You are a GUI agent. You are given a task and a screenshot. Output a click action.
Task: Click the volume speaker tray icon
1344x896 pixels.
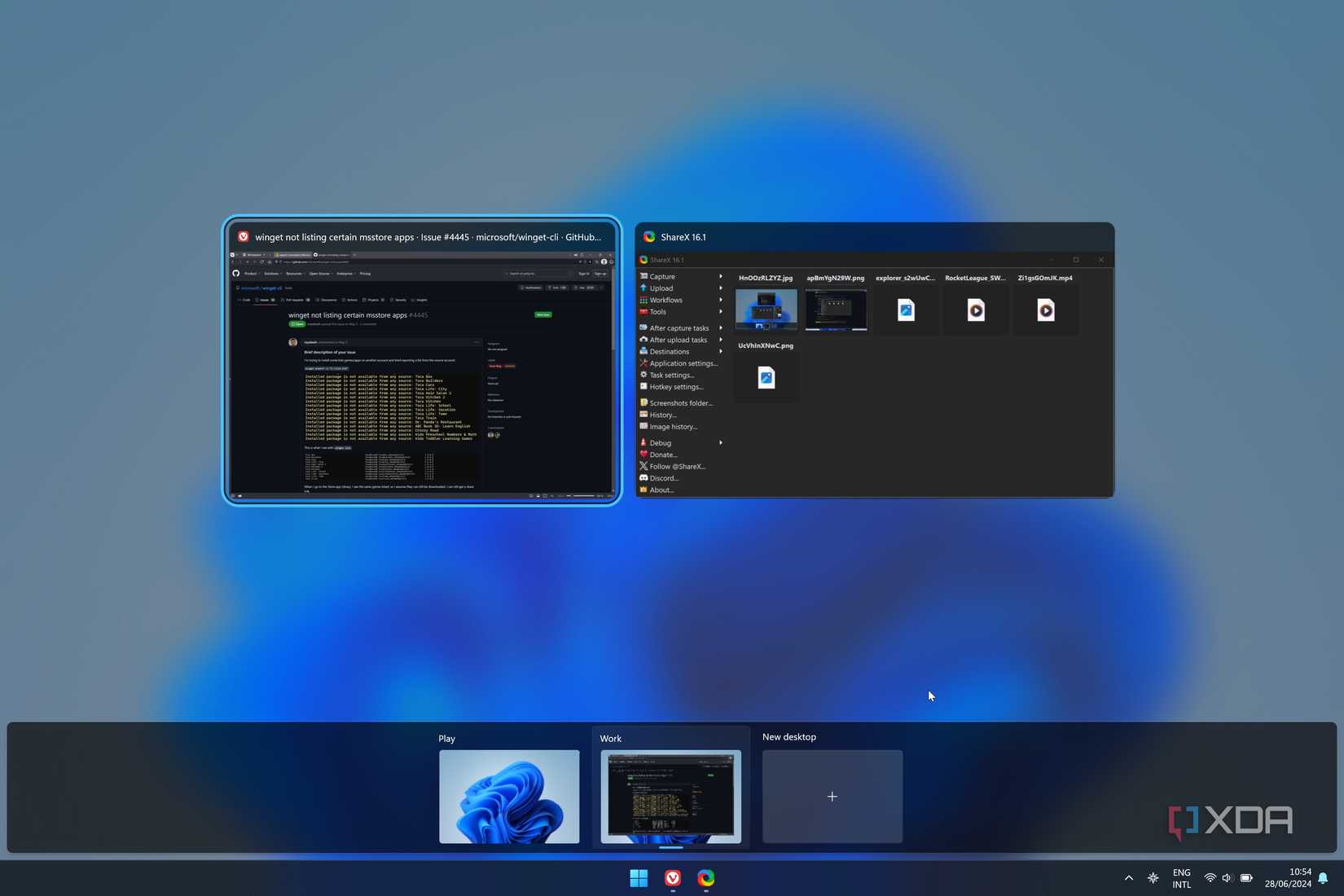click(1227, 878)
